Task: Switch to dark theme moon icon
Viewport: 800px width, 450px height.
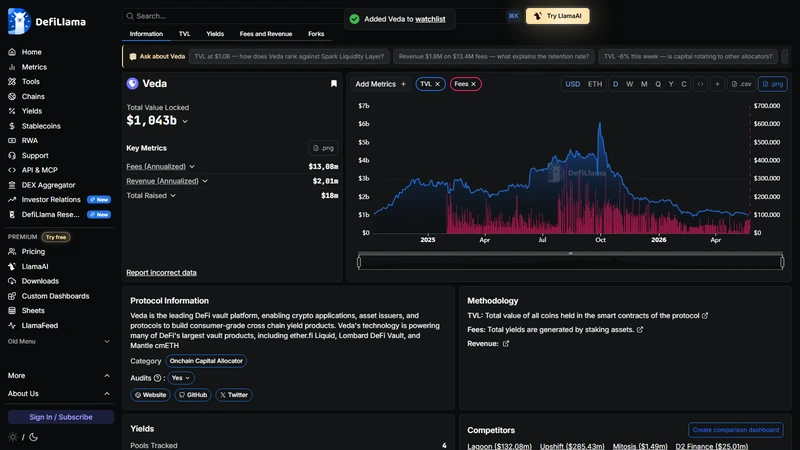Action: pos(33,437)
